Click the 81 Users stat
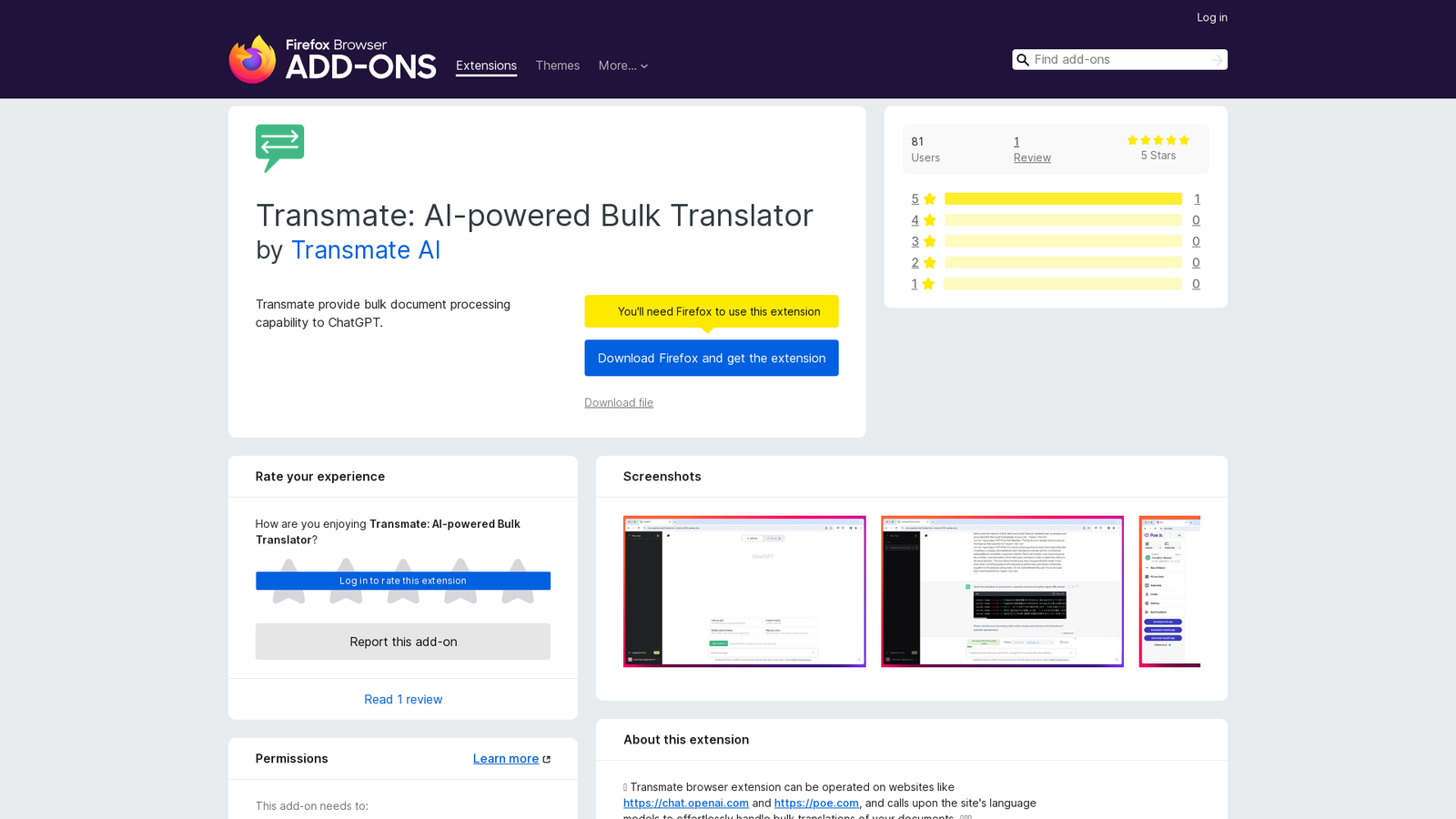1456x819 pixels. [925, 149]
